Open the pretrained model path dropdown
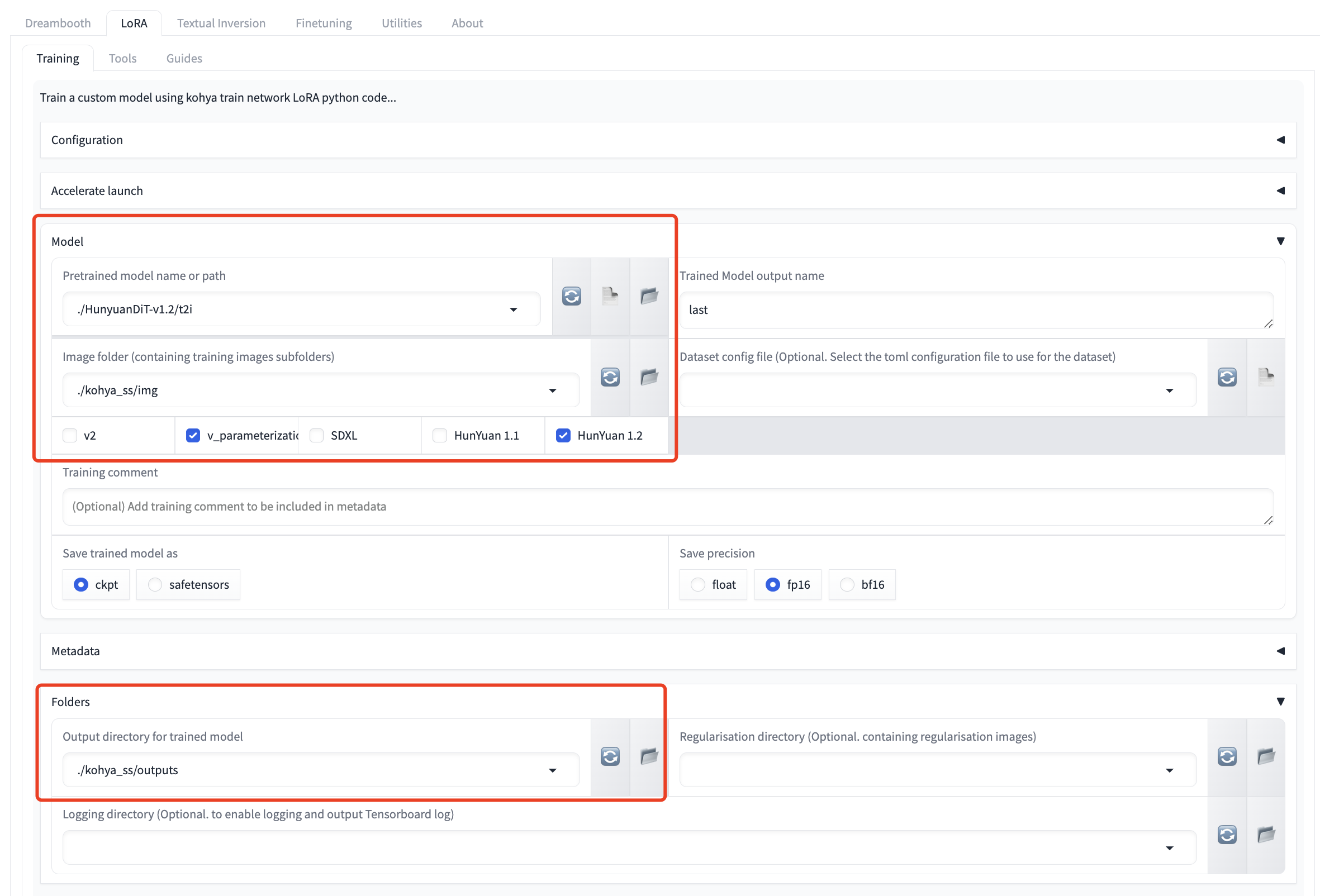1320x896 pixels. (514, 309)
